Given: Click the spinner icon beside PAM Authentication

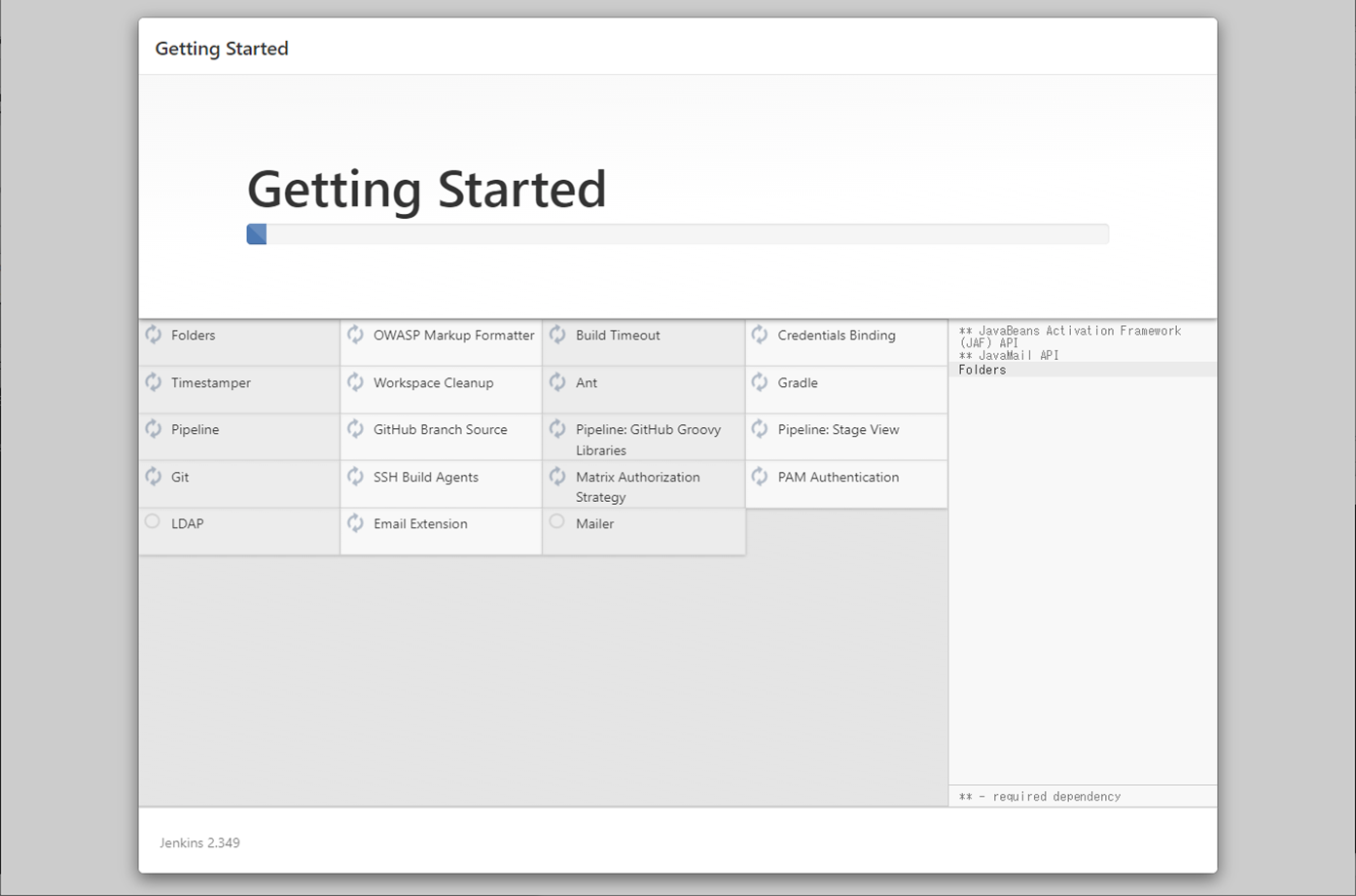Looking at the screenshot, I should point(761,477).
